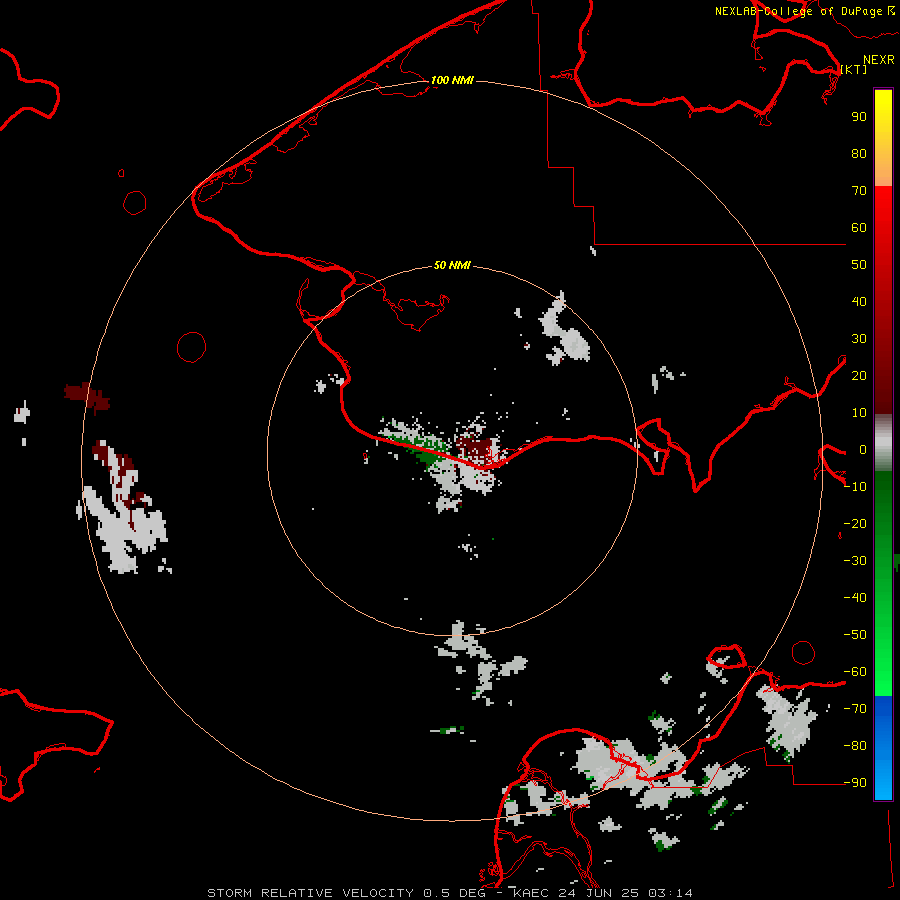Image resolution: width=900 pixels, height=900 pixels.
Task: Pick the green inbound segment of the color bar
Action: point(883,583)
